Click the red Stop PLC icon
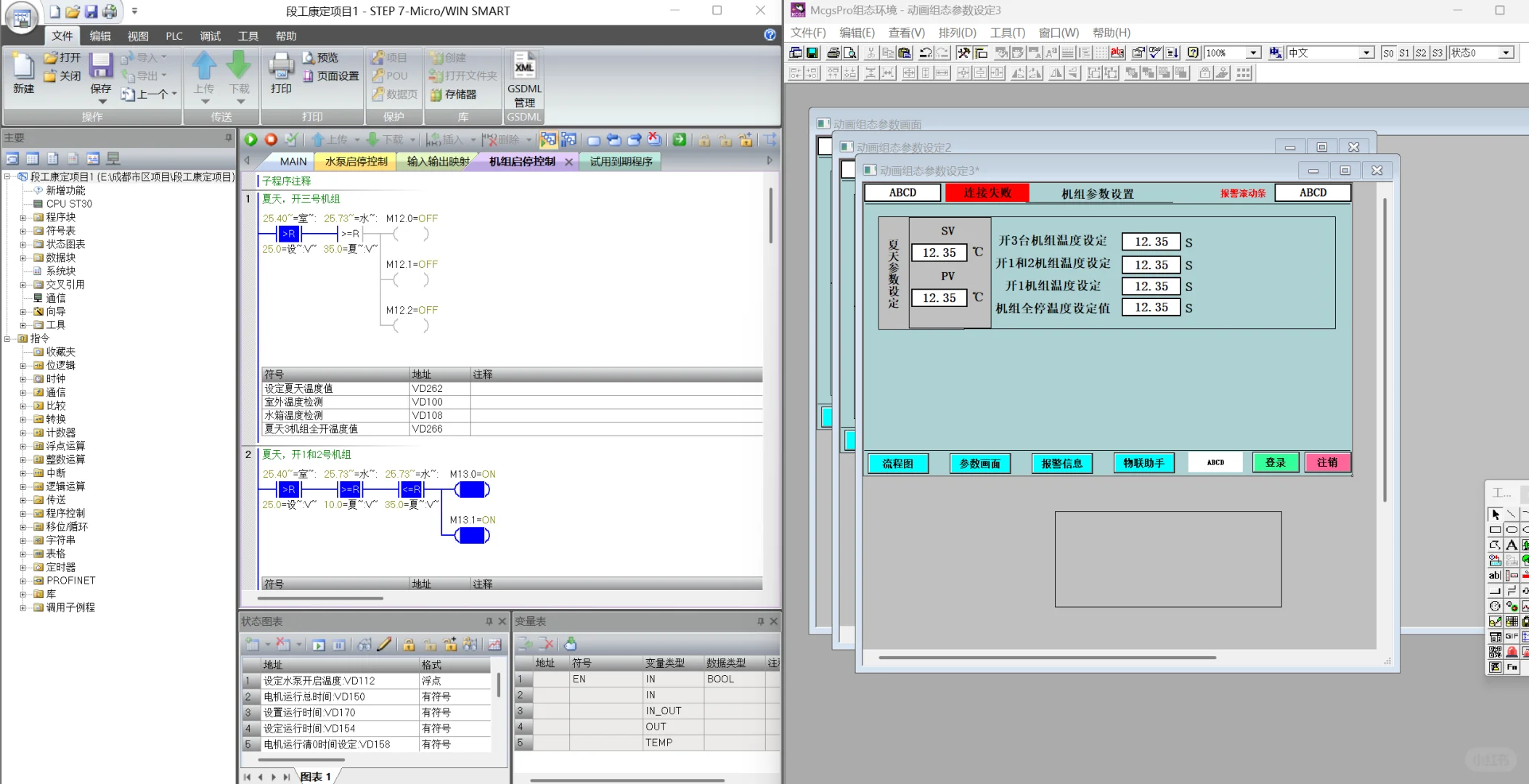The width and height of the screenshot is (1529, 784). [271, 139]
